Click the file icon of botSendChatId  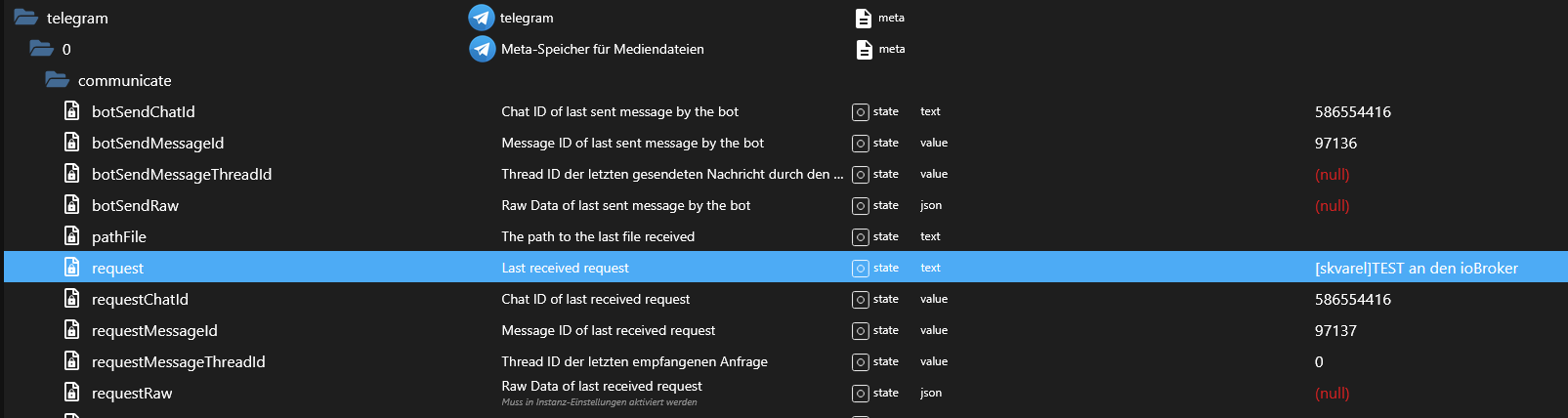(x=71, y=111)
